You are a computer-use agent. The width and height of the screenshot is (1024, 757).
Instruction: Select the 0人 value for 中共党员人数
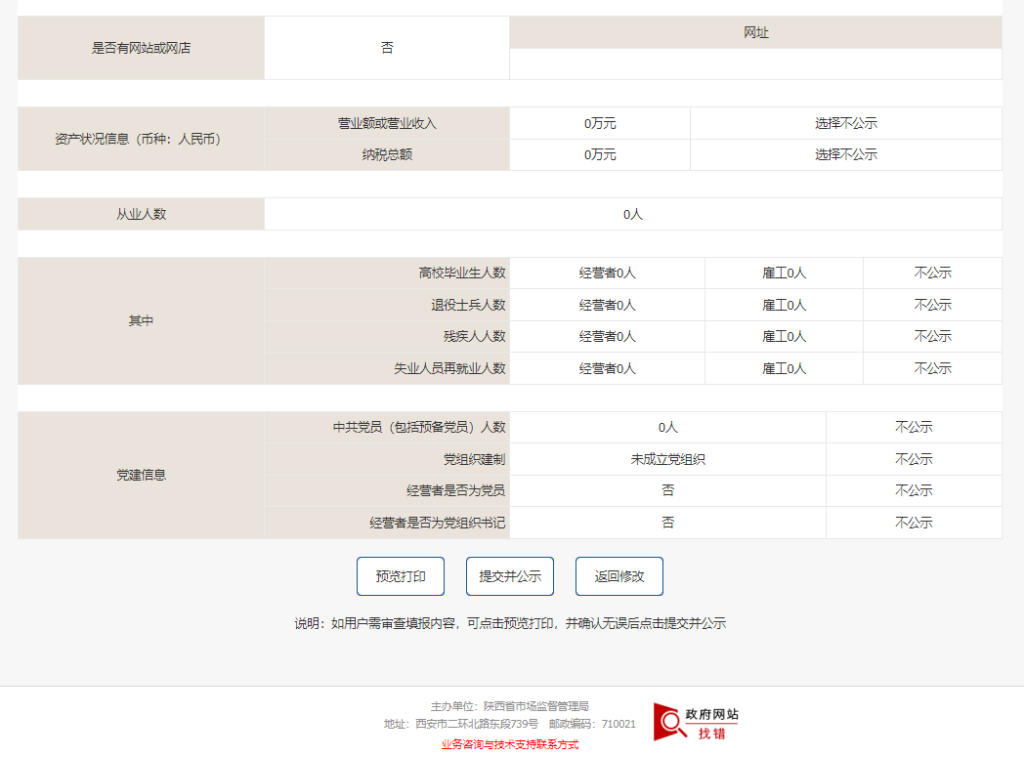667,427
